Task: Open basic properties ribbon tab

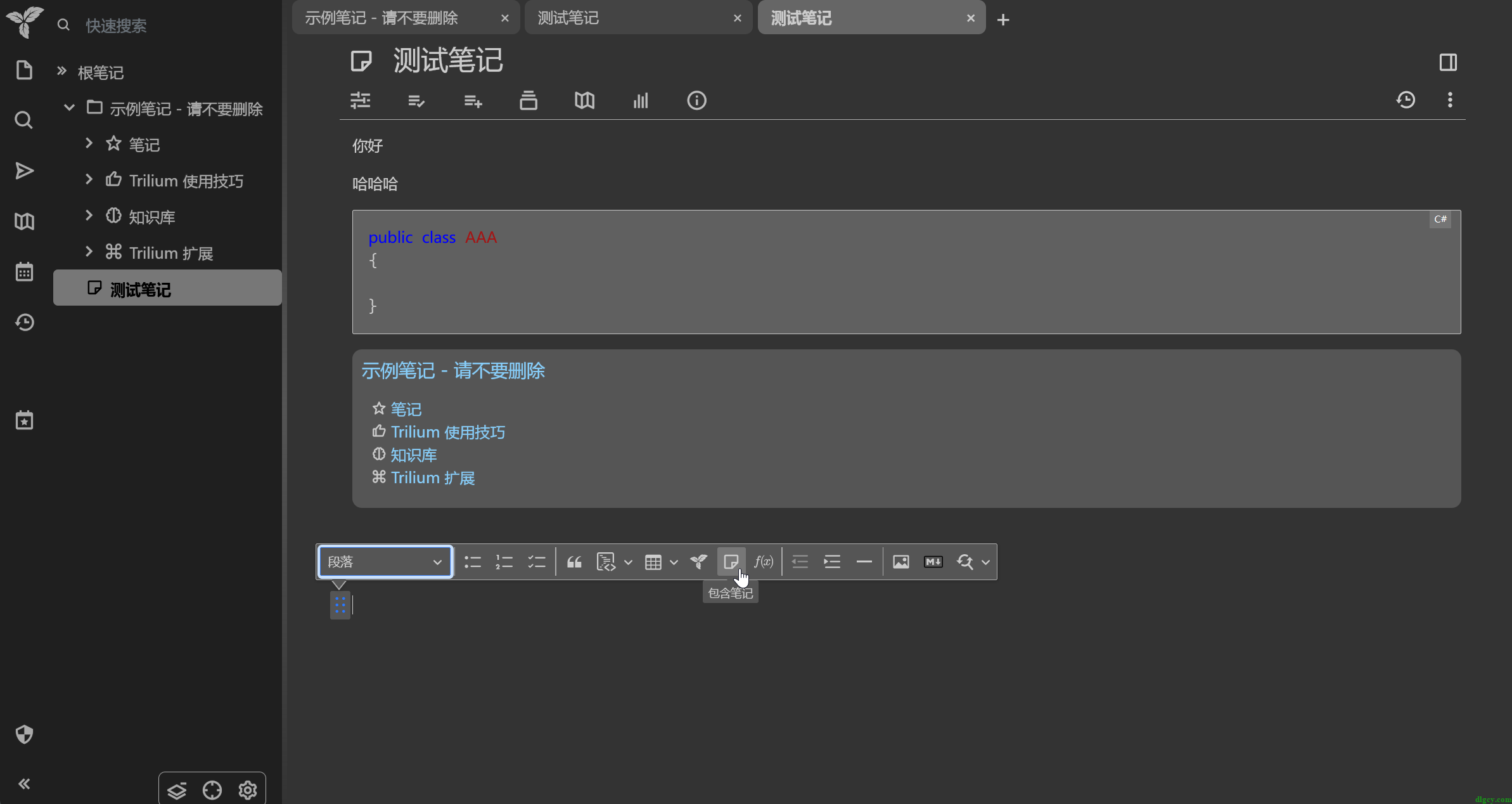Action: pyautogui.click(x=361, y=100)
